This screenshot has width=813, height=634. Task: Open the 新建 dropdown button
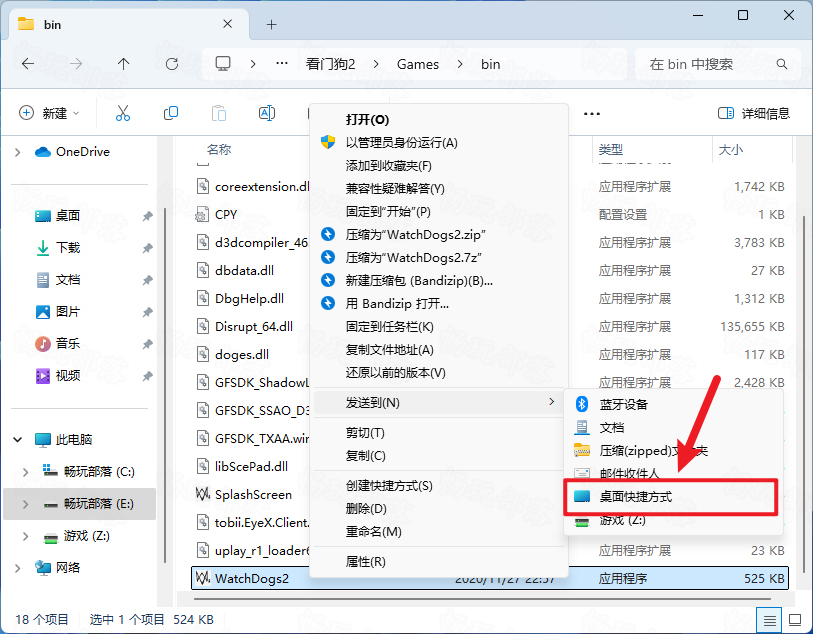49,113
